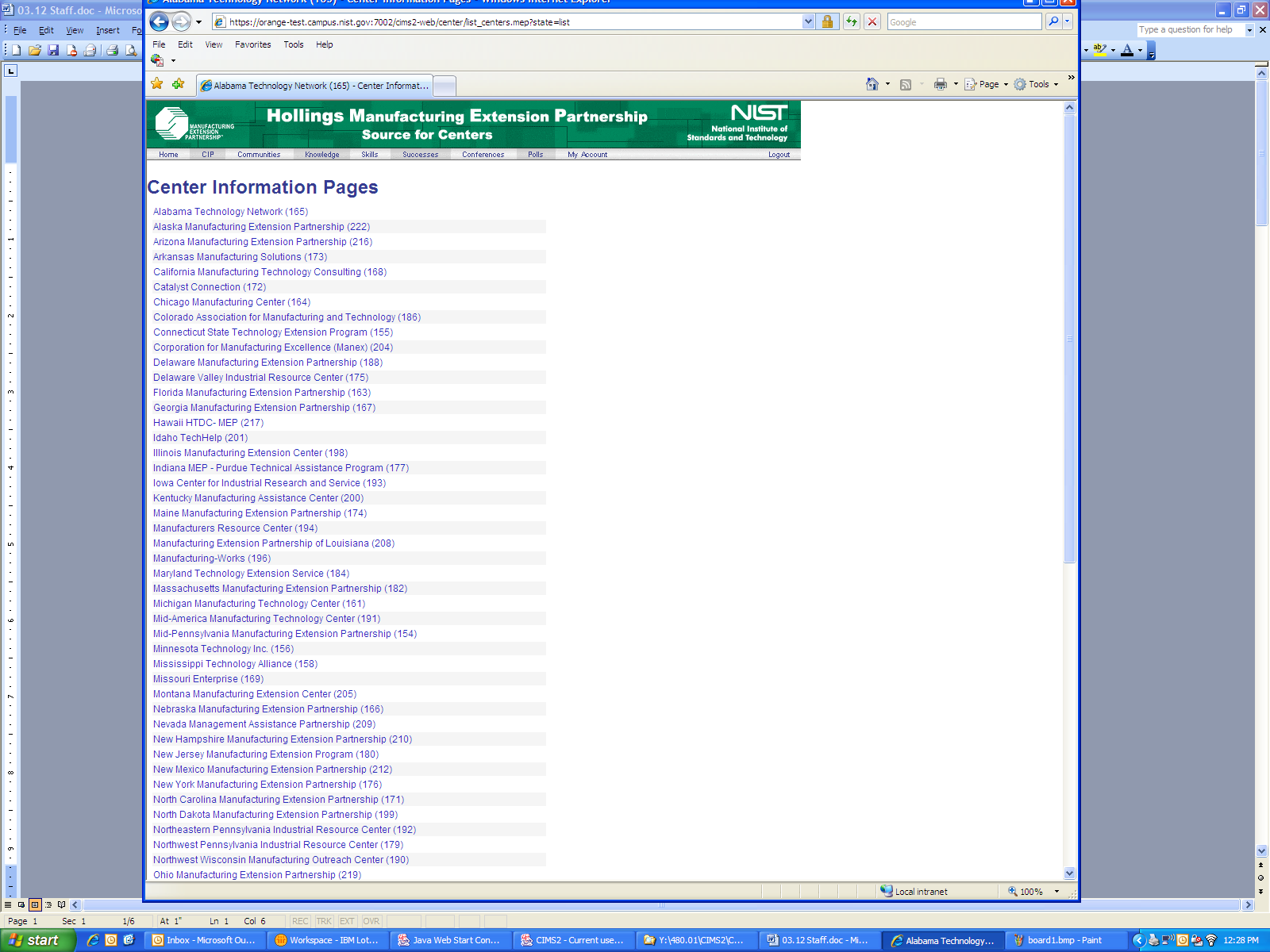This screenshot has height=952, width=1270.
Task: Open Help menu in Internet Explorer
Action: [324, 44]
